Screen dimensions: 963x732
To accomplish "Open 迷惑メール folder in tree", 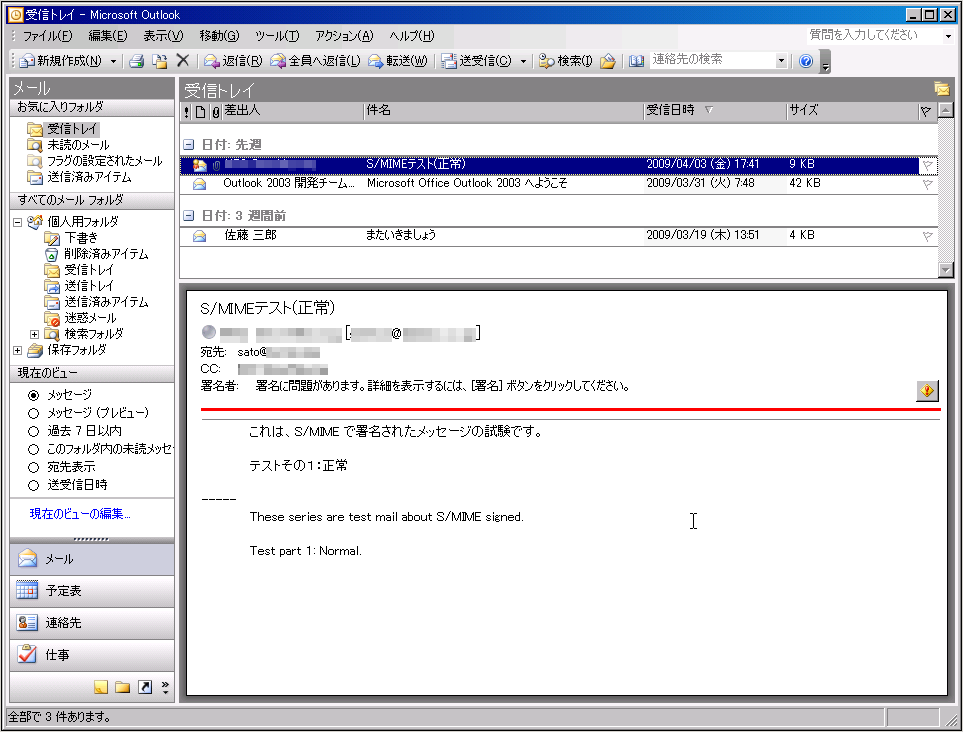I will (80, 319).
